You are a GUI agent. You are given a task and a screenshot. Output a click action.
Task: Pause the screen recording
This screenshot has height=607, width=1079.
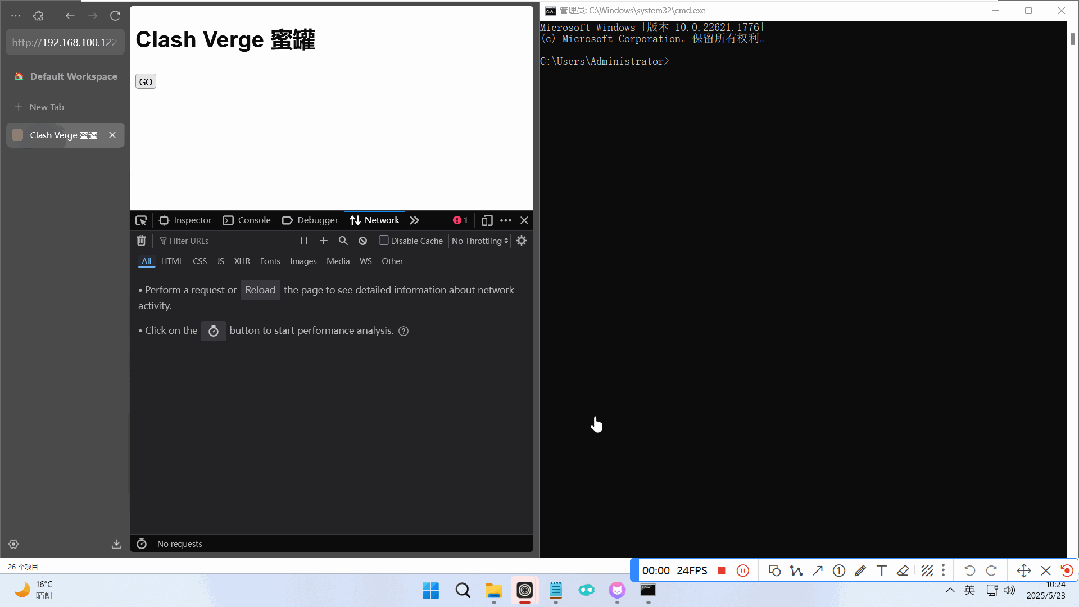[743, 571]
